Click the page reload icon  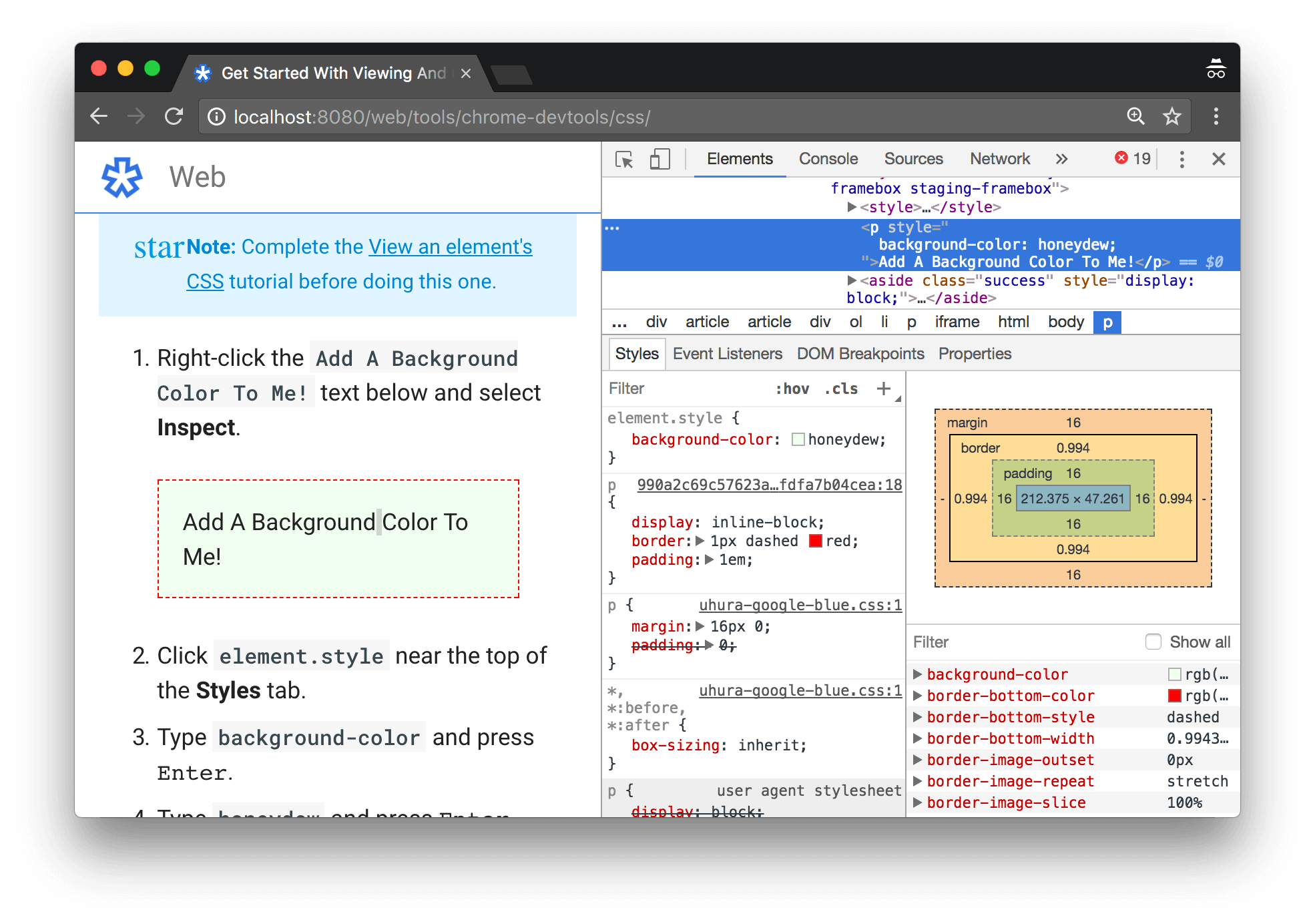pos(174,115)
